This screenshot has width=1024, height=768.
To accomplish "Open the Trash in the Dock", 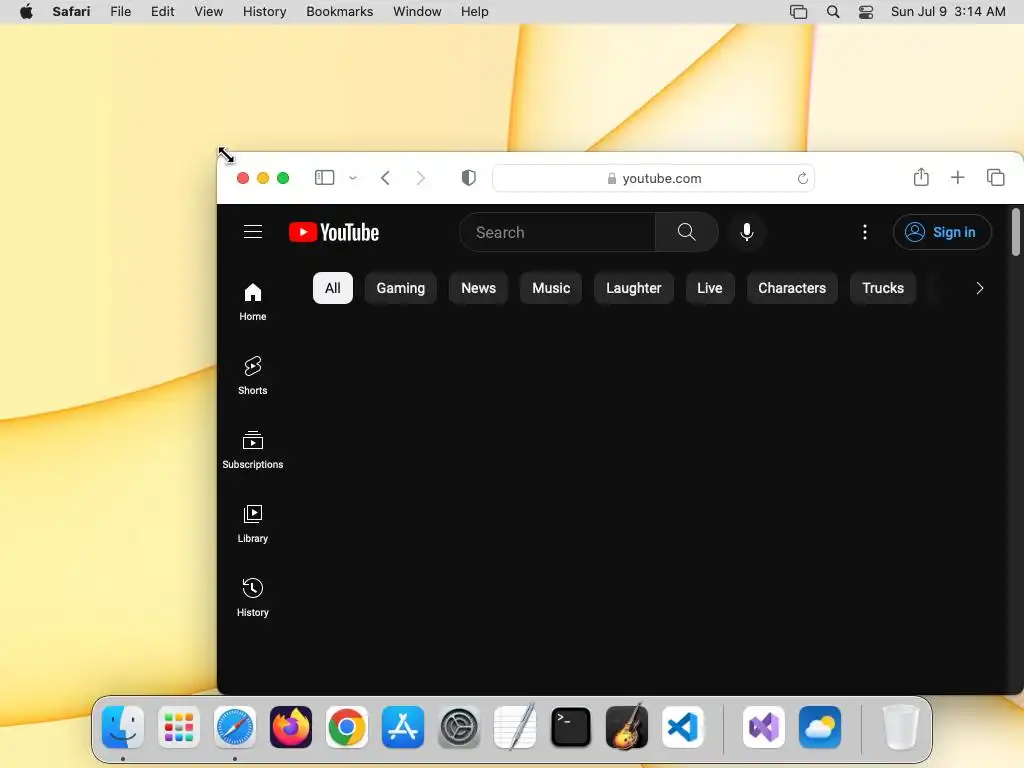I will click(x=901, y=726).
